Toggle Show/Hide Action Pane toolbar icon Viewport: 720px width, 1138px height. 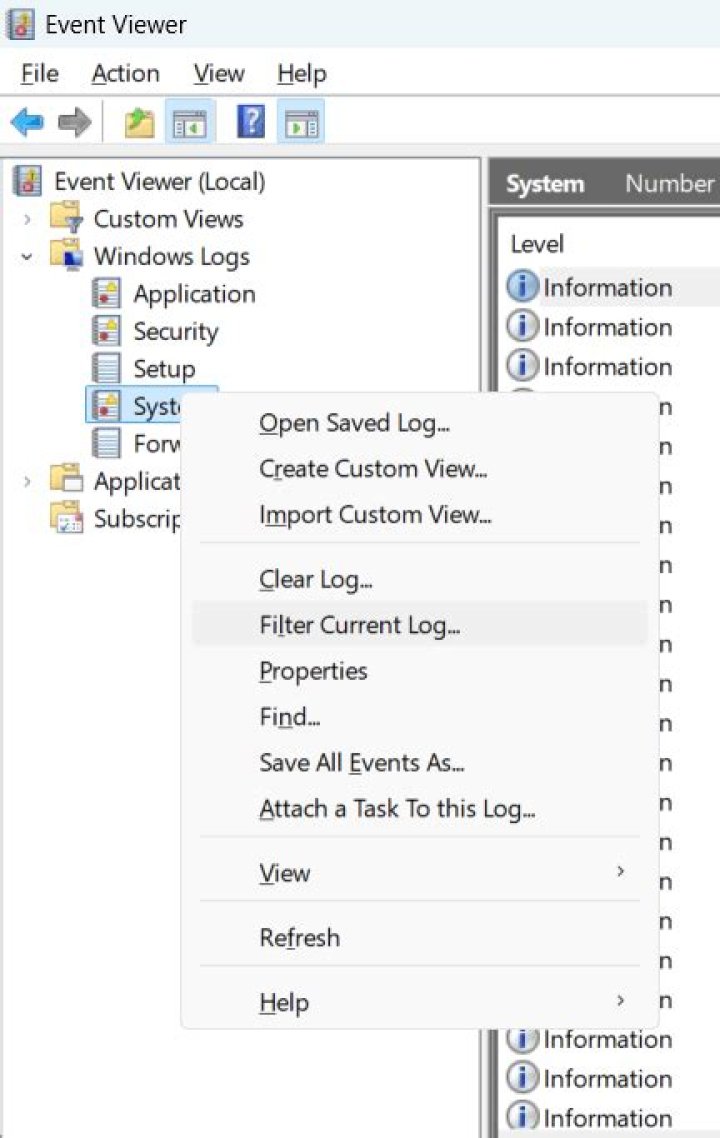[x=300, y=123]
